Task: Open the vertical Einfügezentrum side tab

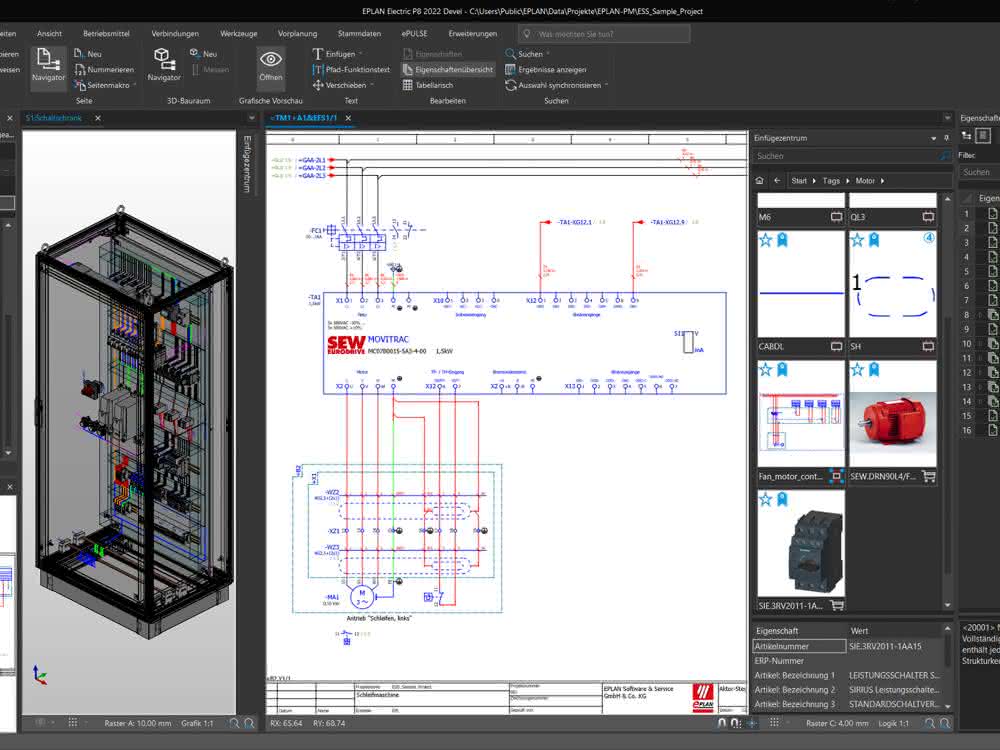Action: tap(247, 163)
